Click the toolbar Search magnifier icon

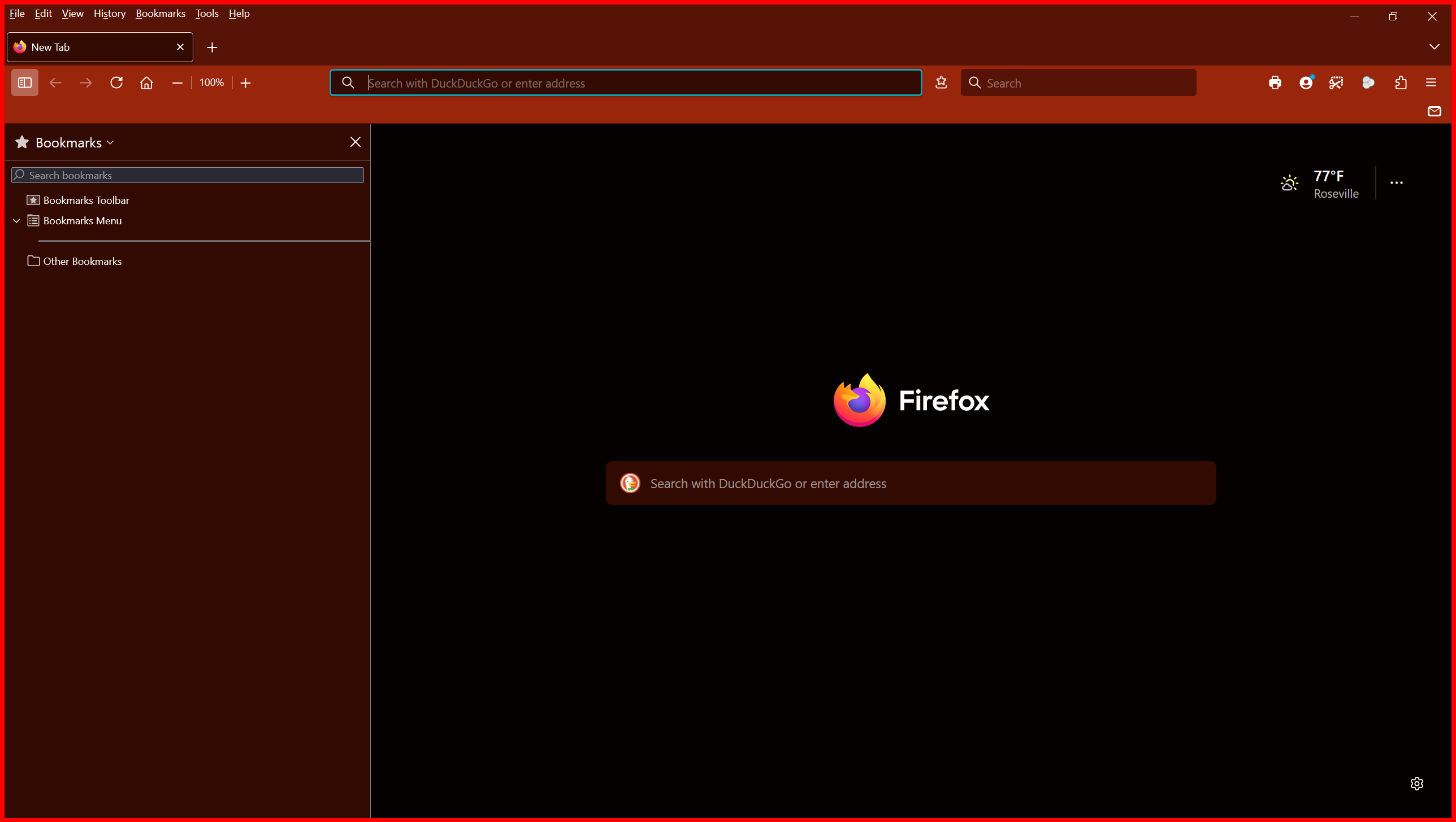click(974, 82)
